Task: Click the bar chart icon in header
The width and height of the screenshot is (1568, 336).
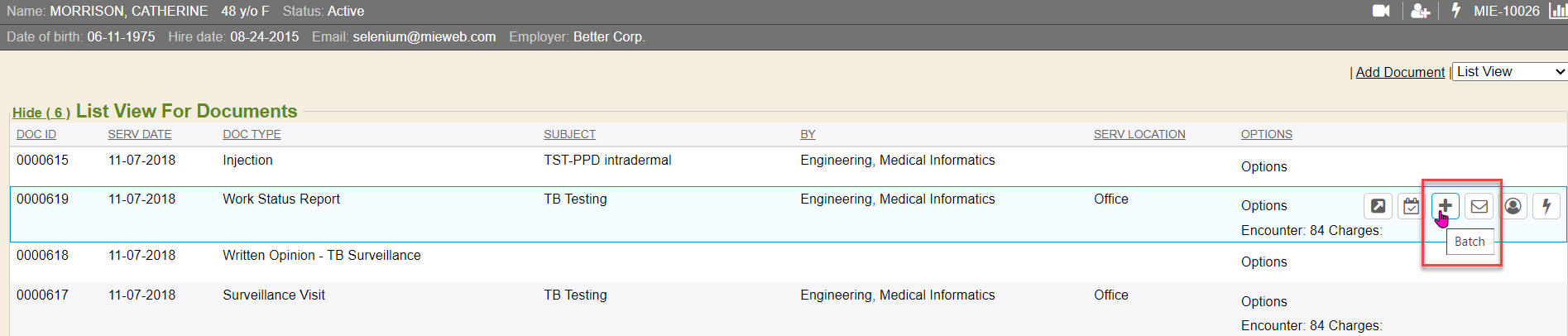Action: pyautogui.click(x=1557, y=11)
